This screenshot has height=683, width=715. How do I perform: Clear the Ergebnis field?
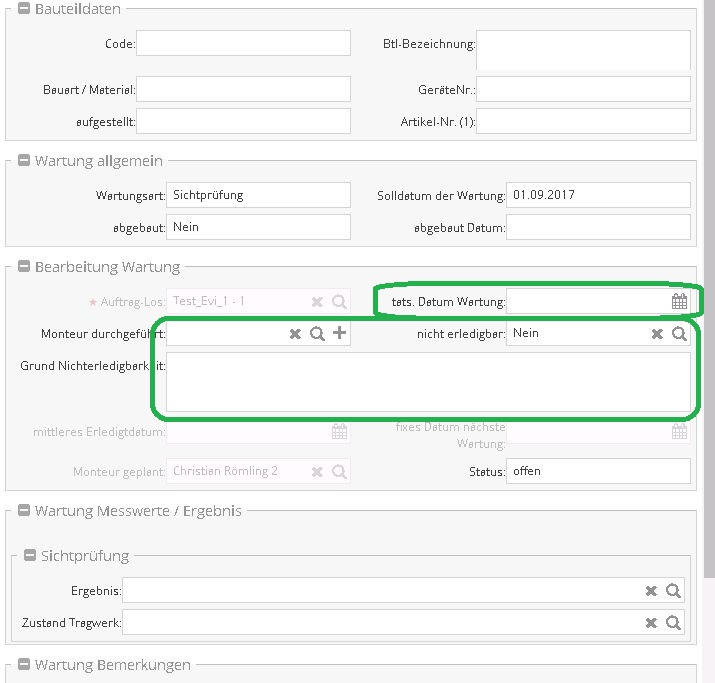651,592
